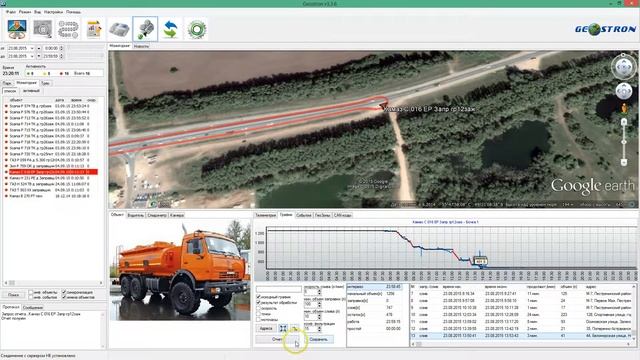This screenshot has width=640, height=360.
Task: Click the zoom out button on map
Action: pos(624,162)
